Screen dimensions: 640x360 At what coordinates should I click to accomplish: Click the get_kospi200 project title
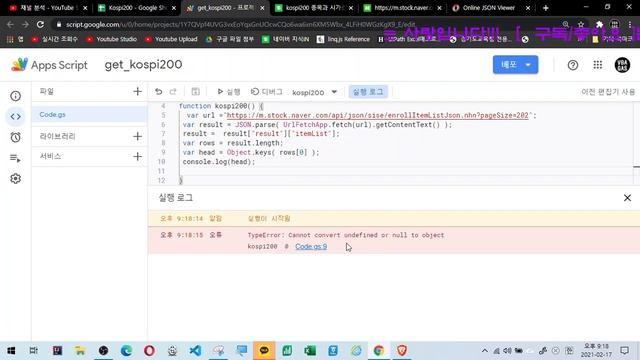(143, 65)
